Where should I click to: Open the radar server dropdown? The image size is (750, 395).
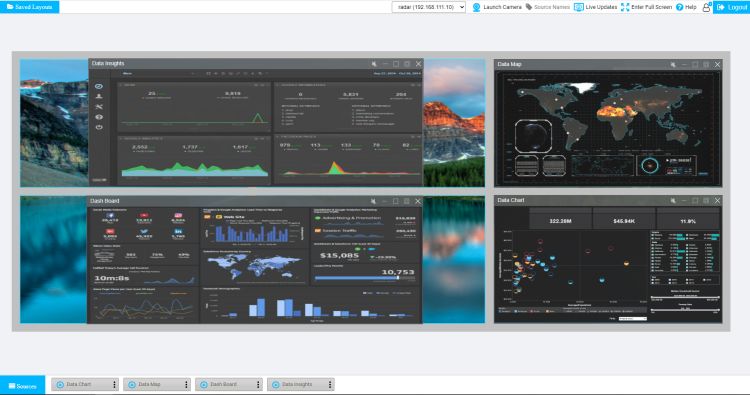click(x=429, y=7)
